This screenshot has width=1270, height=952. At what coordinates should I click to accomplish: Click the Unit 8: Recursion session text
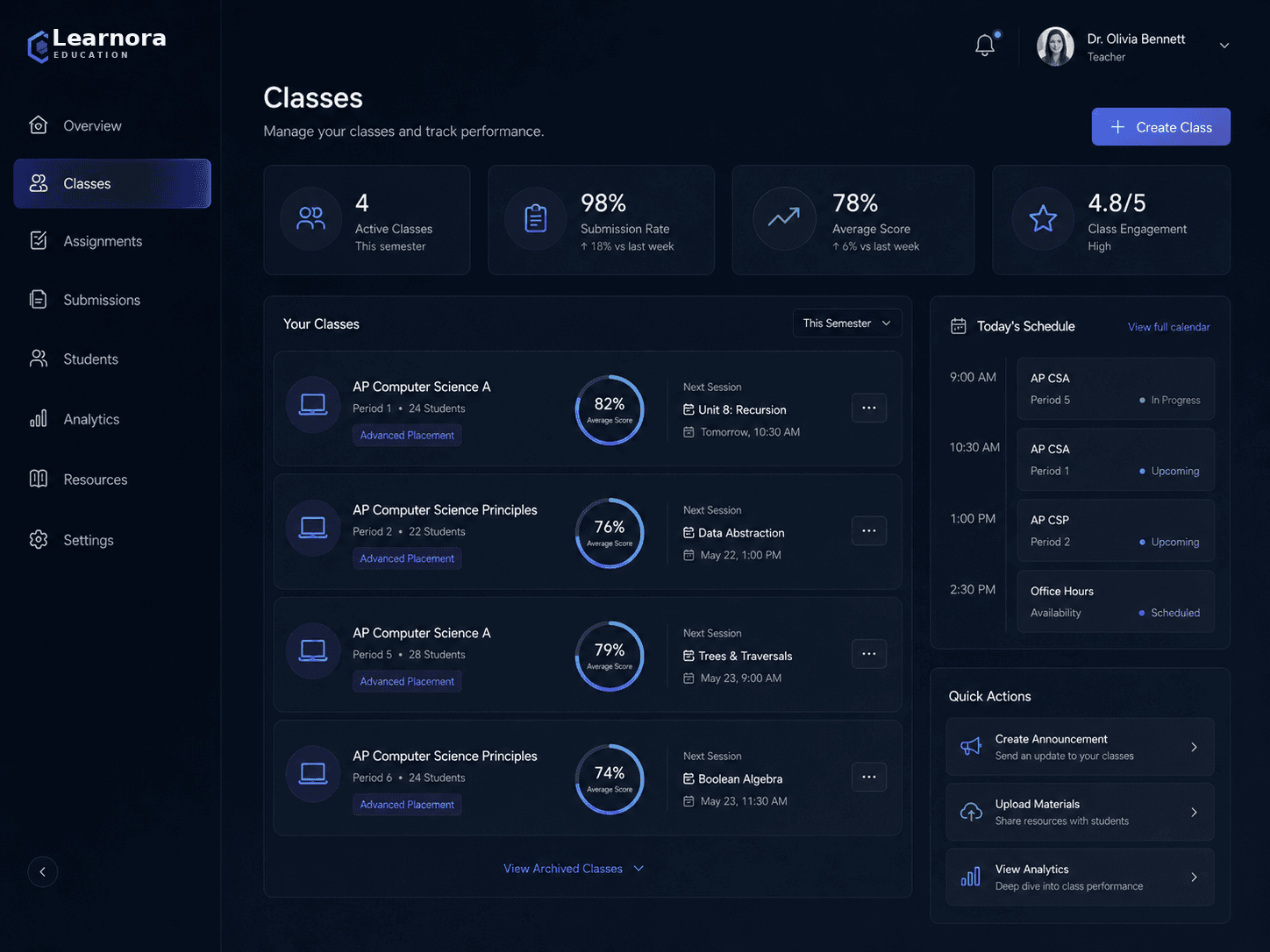point(742,409)
